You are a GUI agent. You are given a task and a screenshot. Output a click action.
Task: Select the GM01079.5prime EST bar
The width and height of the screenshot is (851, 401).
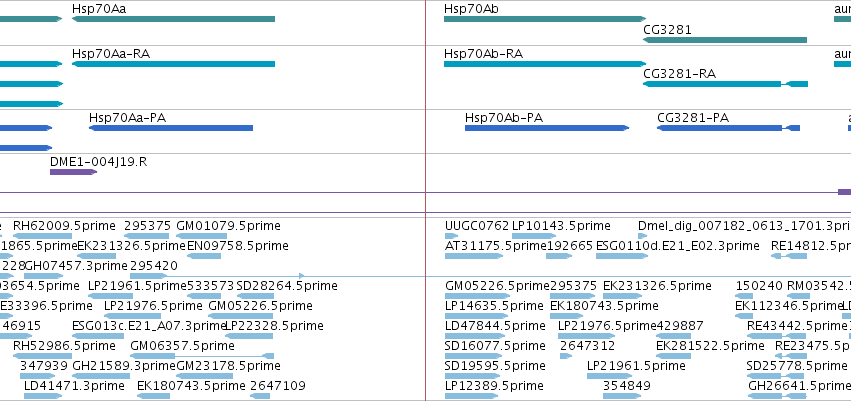pos(201,236)
